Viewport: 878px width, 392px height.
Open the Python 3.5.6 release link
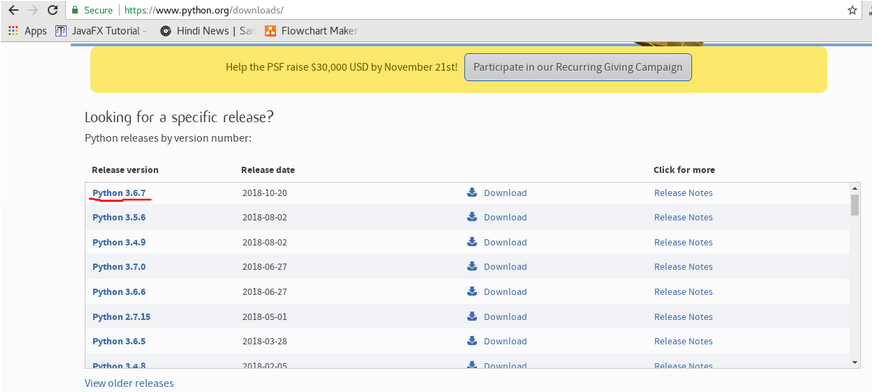click(119, 217)
